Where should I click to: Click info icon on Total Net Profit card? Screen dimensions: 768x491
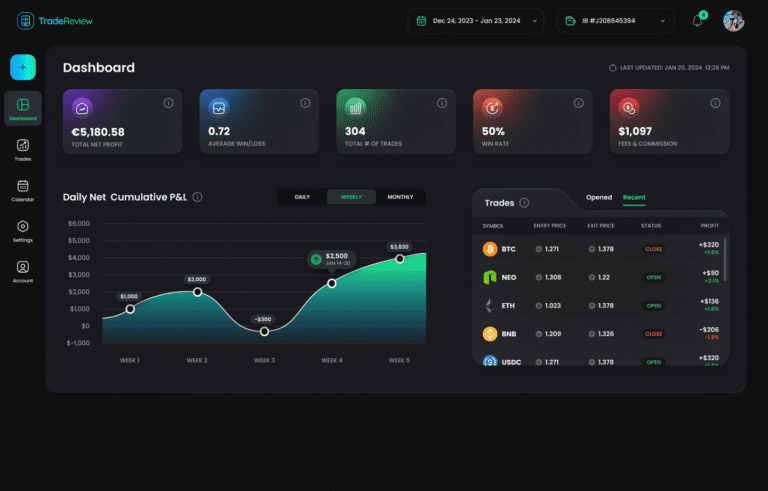[168, 103]
